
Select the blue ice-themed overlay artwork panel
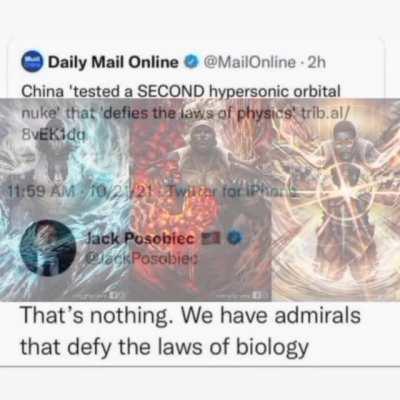[65, 200]
